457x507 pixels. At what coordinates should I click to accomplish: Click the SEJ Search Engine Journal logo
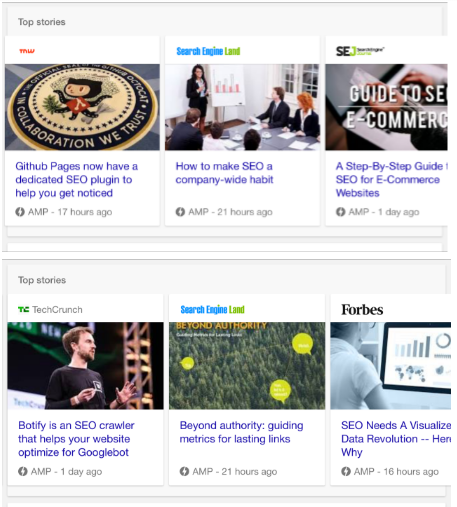(360, 51)
